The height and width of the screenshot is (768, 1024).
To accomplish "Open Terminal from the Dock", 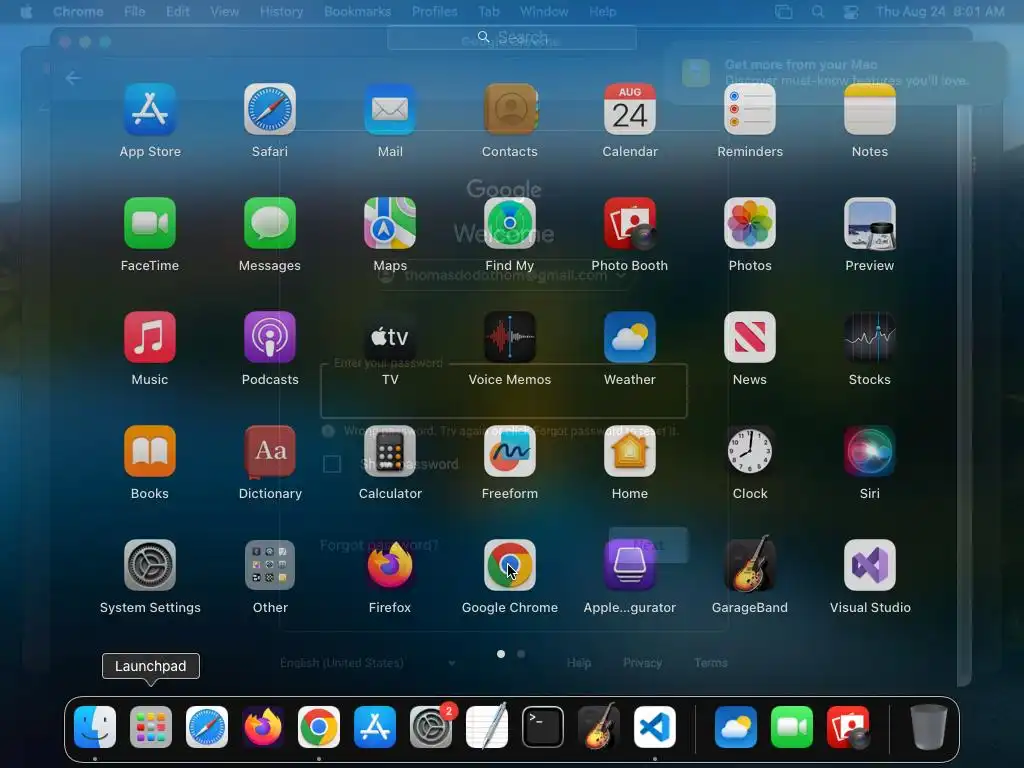I will (543, 727).
